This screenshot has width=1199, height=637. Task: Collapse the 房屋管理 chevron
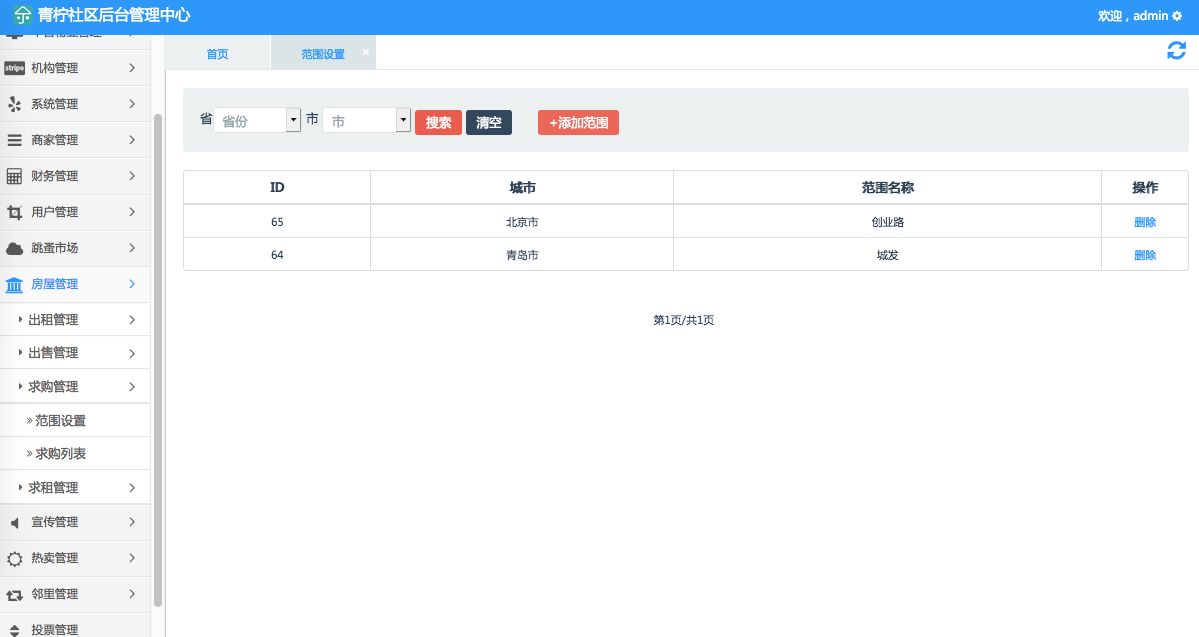(x=132, y=284)
